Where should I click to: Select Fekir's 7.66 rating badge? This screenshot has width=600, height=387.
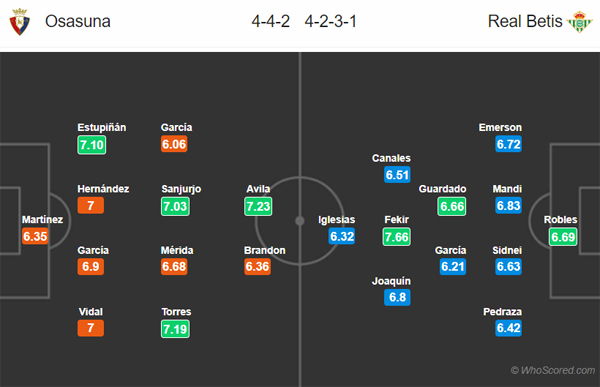click(397, 237)
